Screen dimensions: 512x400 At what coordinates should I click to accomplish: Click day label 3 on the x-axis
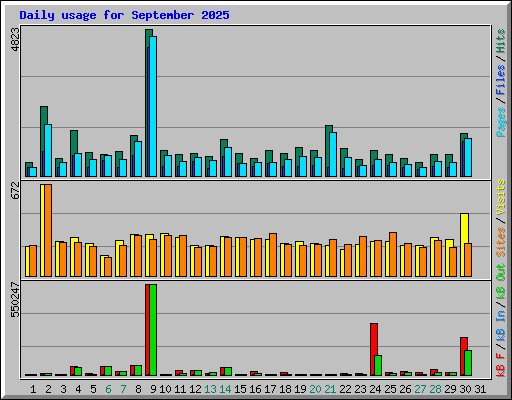63,389
